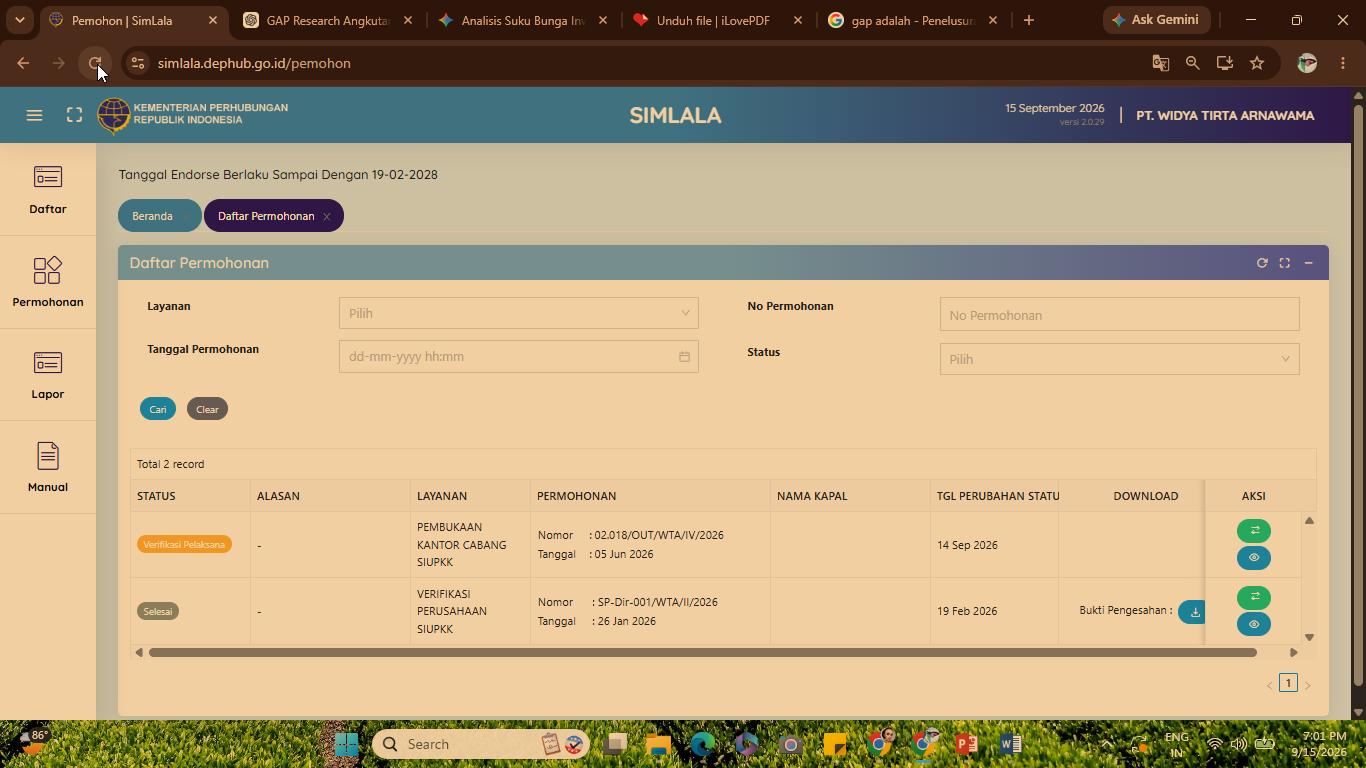Collapse the Daftar Permohonan panel
This screenshot has width=1366, height=768.
[1308, 263]
